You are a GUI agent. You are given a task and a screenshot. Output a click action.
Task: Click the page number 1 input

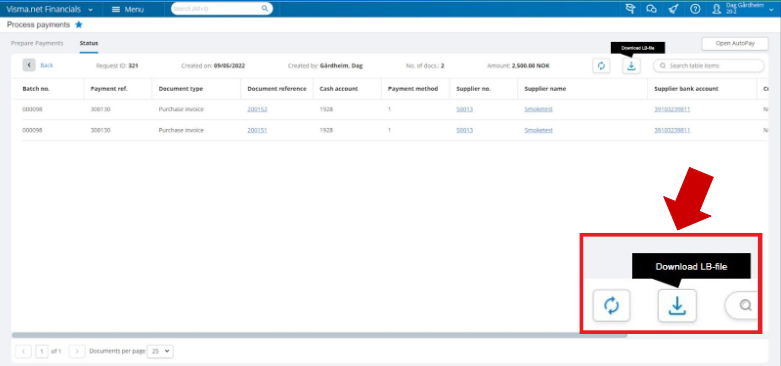pyautogui.click(x=42, y=351)
